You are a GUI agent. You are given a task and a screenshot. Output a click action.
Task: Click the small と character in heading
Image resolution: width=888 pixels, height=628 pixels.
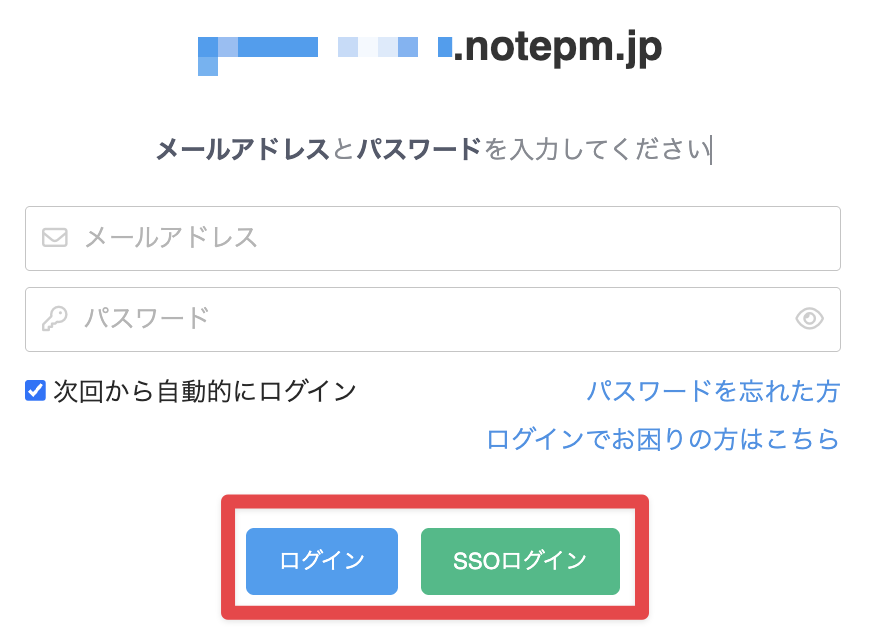click(x=343, y=150)
